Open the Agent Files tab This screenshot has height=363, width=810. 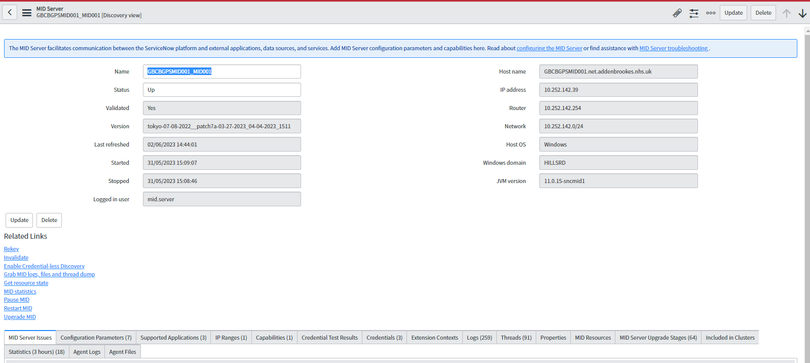pyautogui.click(x=122, y=352)
